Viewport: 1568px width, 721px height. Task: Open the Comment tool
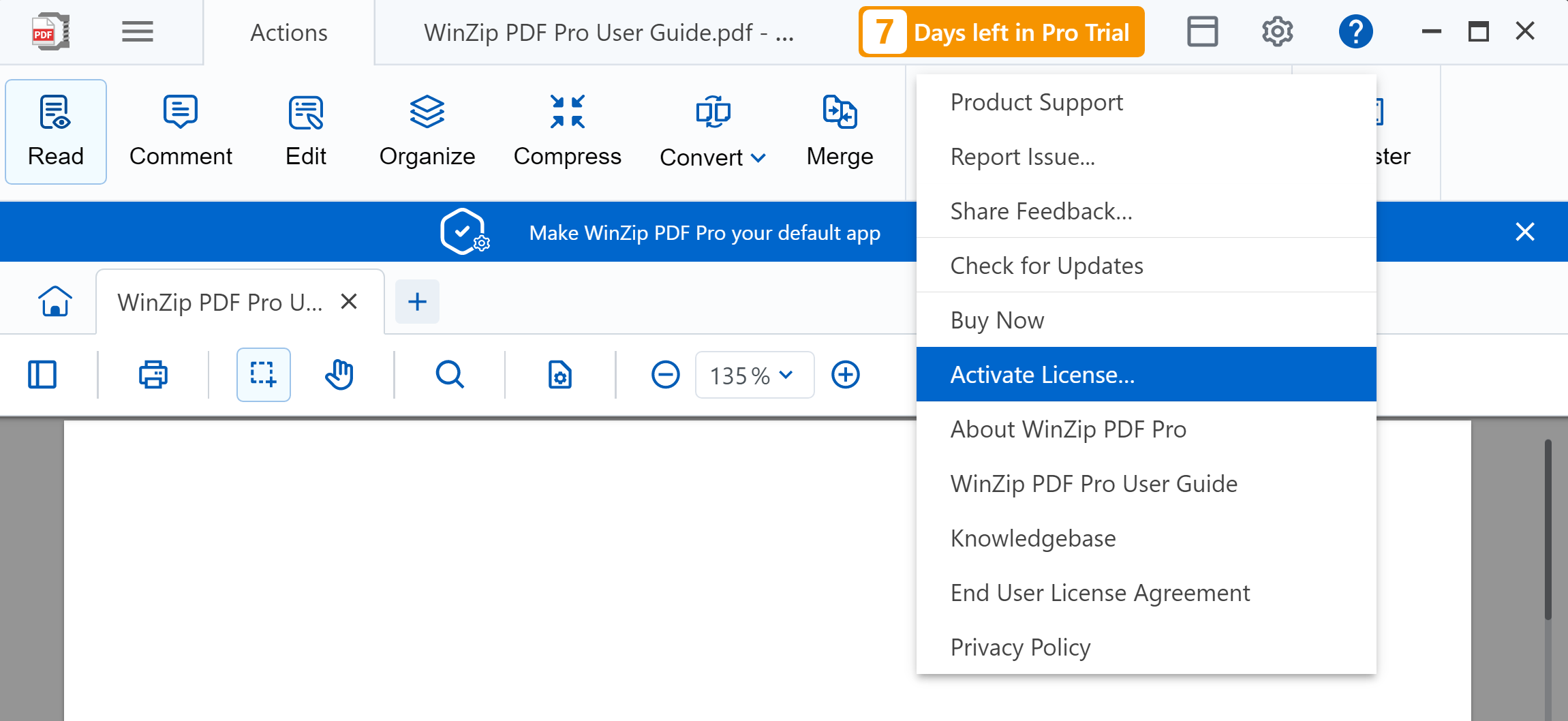click(181, 132)
